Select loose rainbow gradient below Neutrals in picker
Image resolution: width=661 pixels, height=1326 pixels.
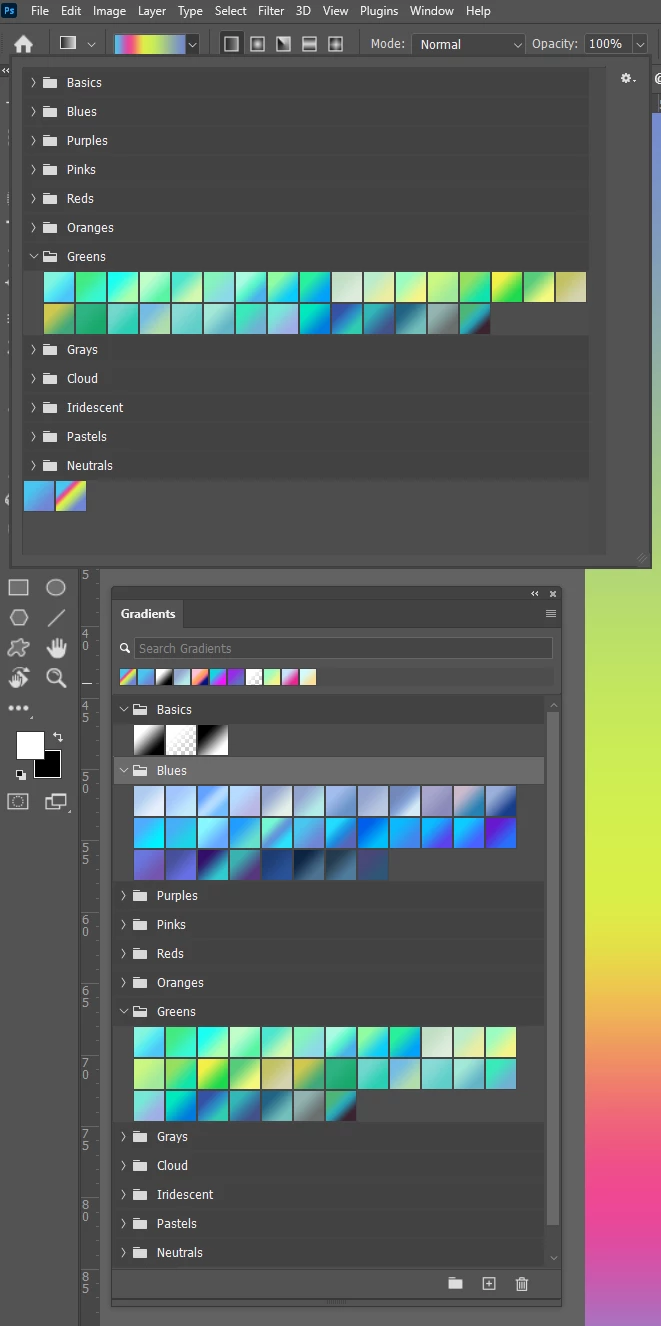point(71,496)
